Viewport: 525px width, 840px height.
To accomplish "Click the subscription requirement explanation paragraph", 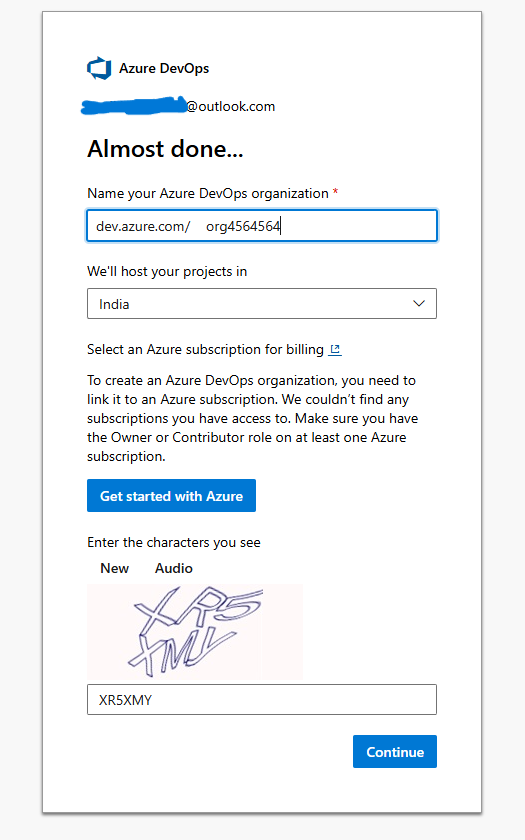I will click(252, 418).
